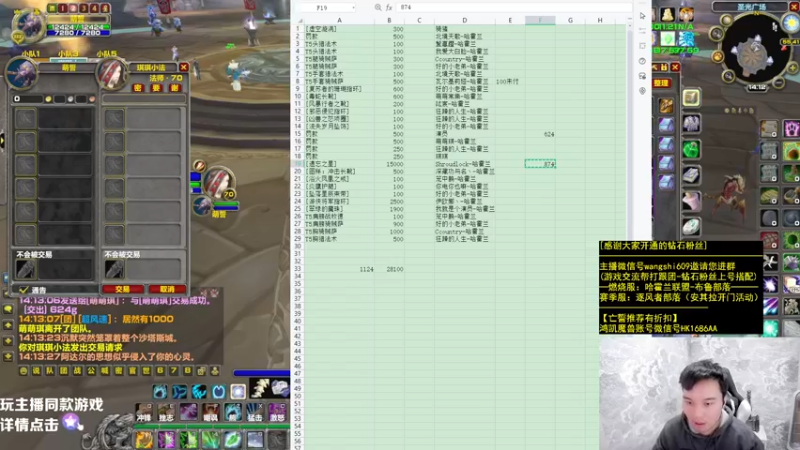Close the bag window with red X
The width and height of the screenshot is (800, 450).
(x=675, y=67)
